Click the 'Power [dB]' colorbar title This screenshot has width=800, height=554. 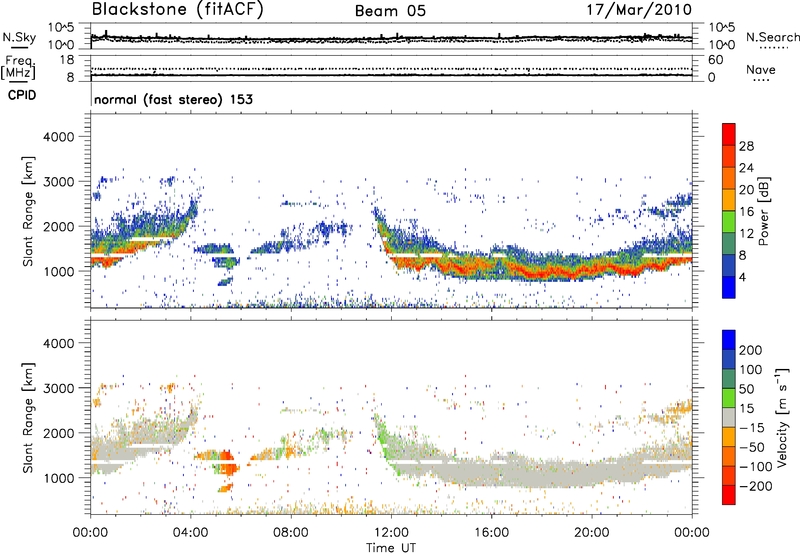pos(763,211)
